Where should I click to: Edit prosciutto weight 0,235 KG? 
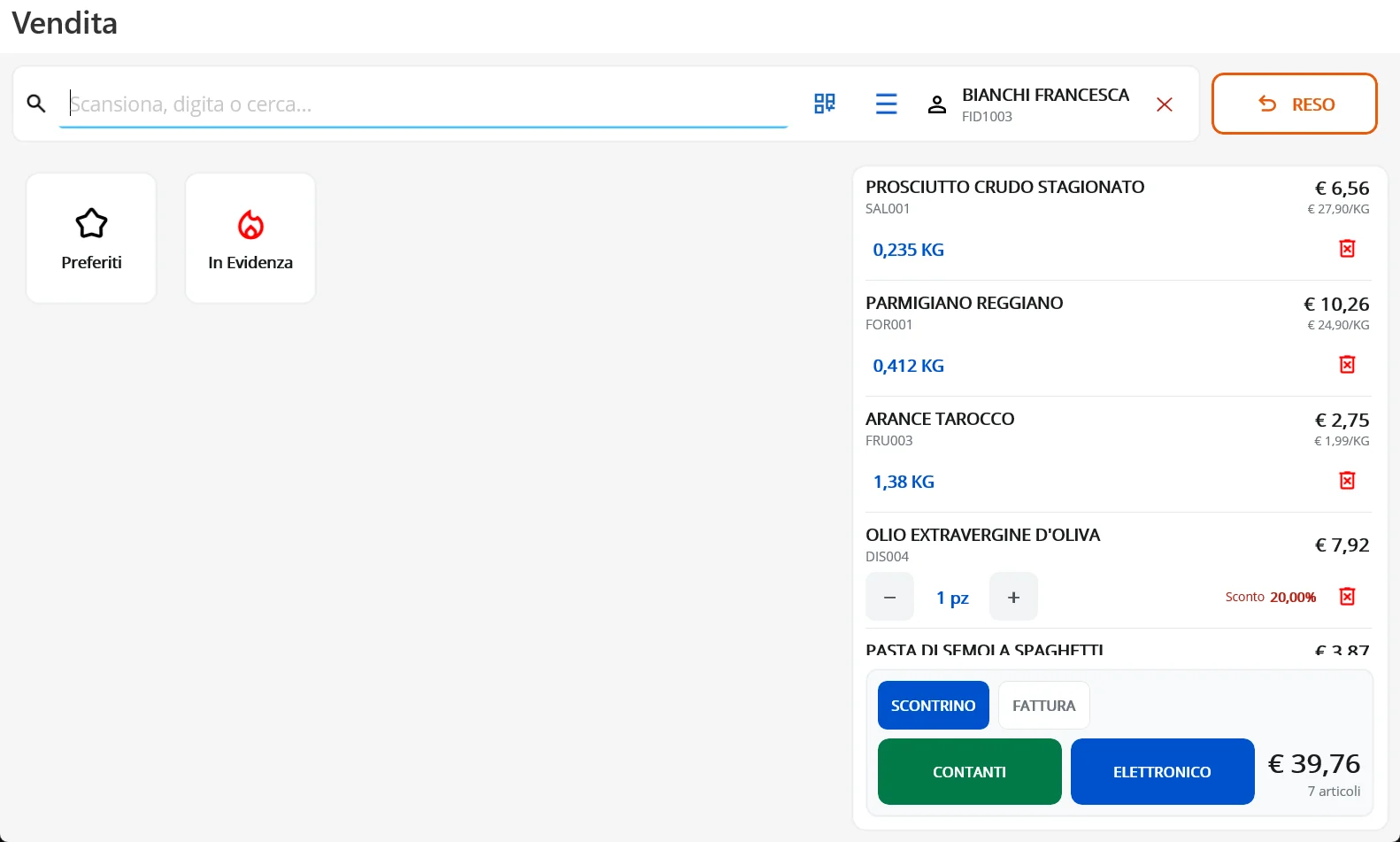click(x=908, y=250)
